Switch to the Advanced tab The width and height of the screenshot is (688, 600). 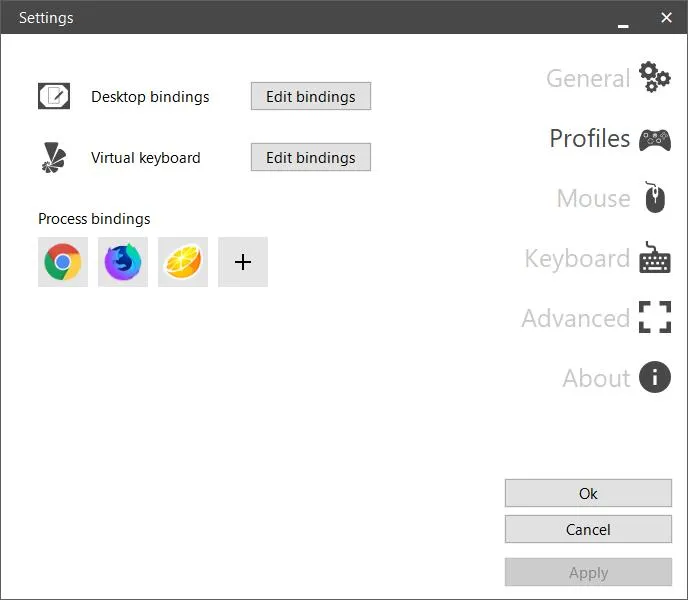[576, 318]
